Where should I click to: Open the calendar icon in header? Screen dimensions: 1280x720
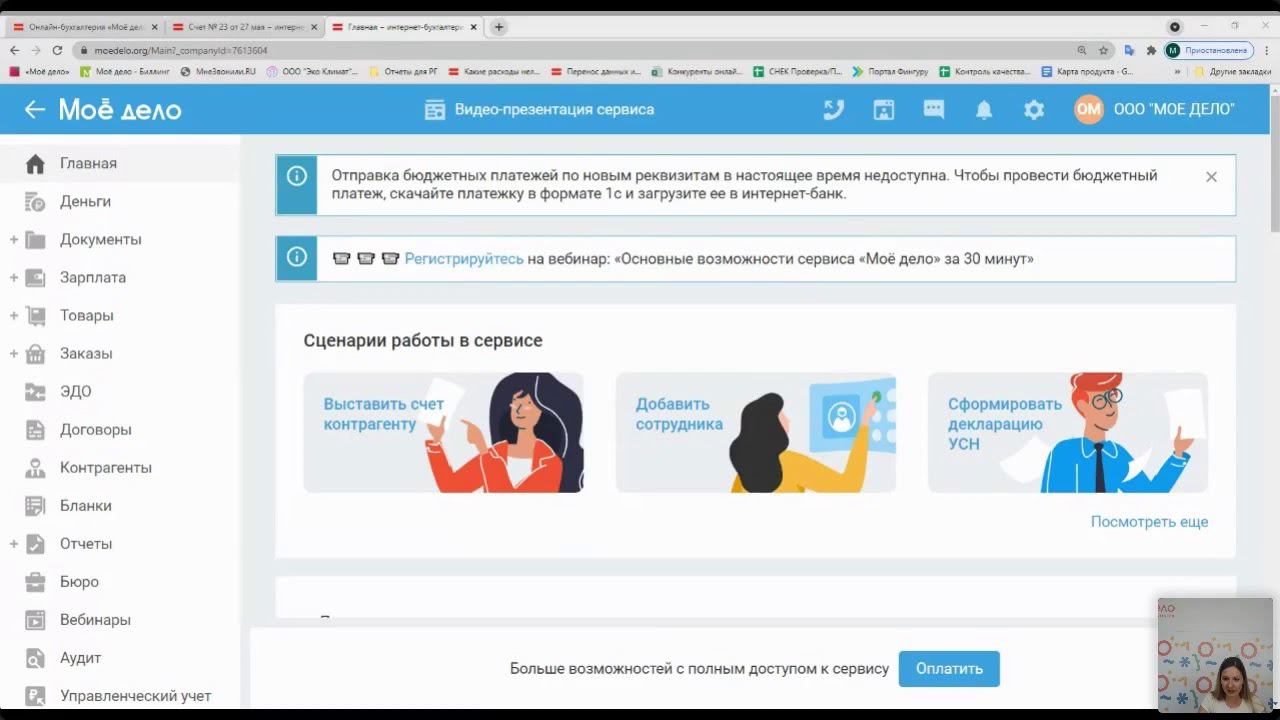click(884, 110)
